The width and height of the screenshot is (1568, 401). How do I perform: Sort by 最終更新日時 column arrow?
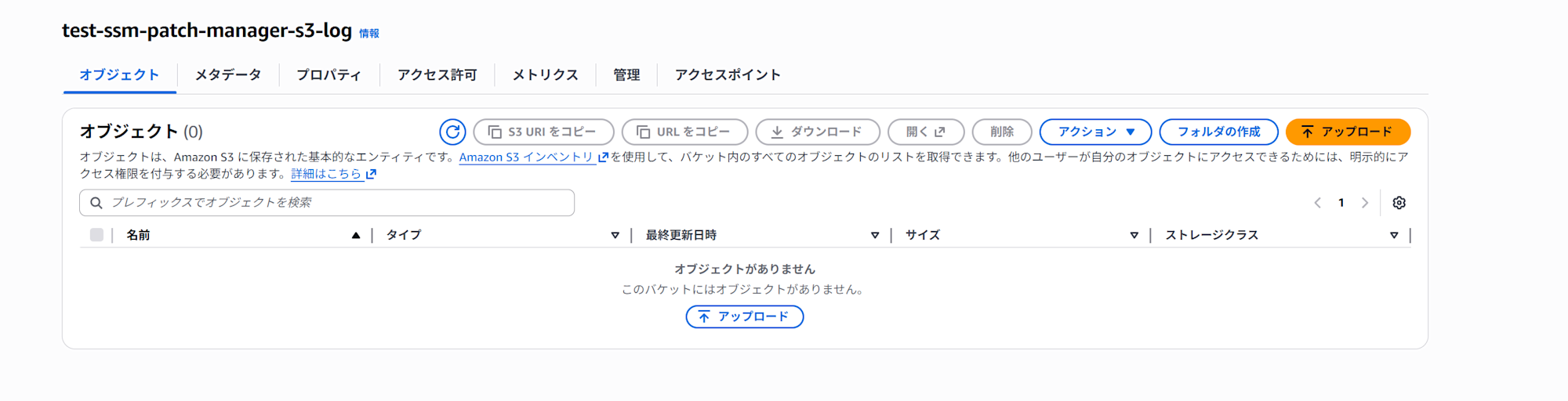875,235
